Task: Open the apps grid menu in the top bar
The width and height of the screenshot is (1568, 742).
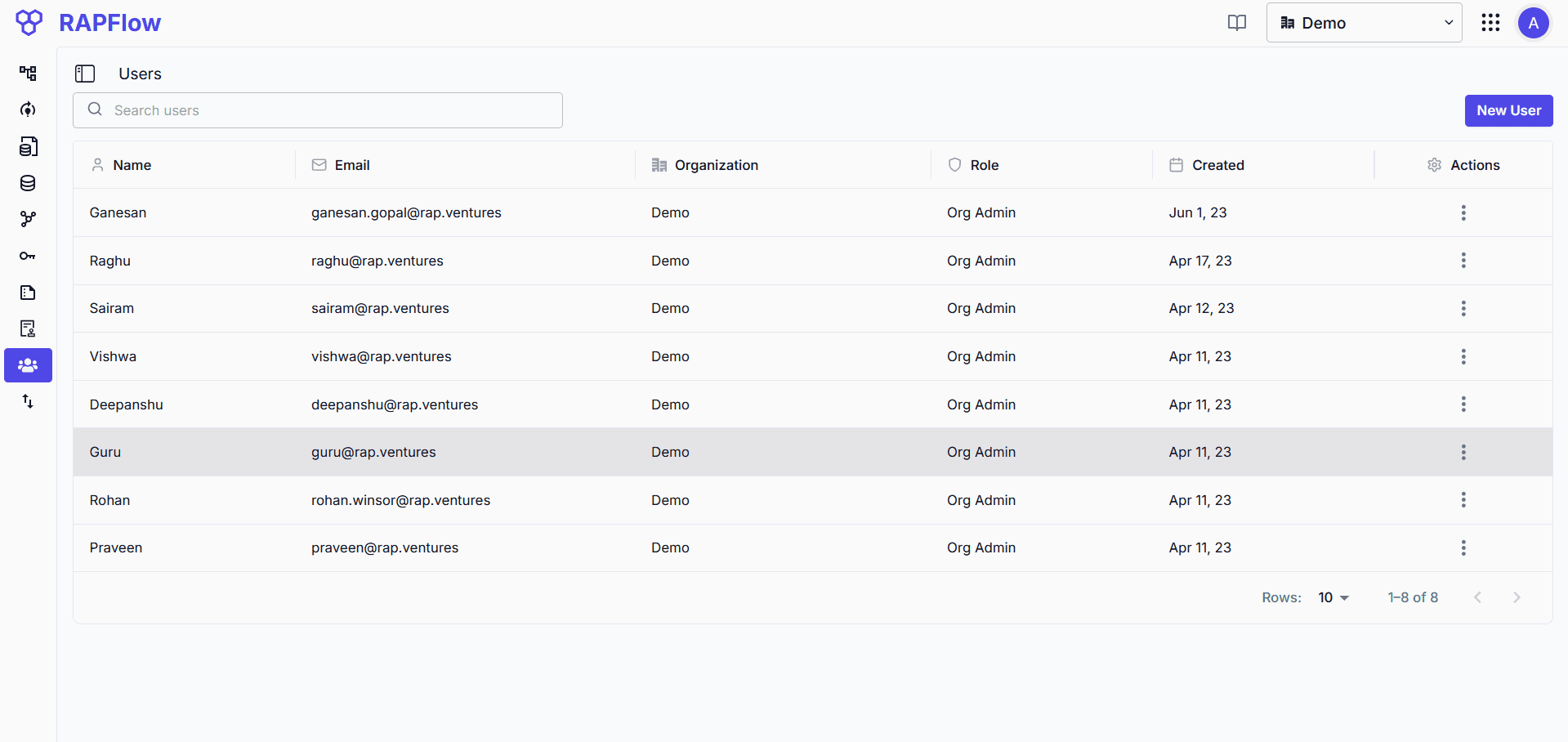Action: (x=1490, y=22)
